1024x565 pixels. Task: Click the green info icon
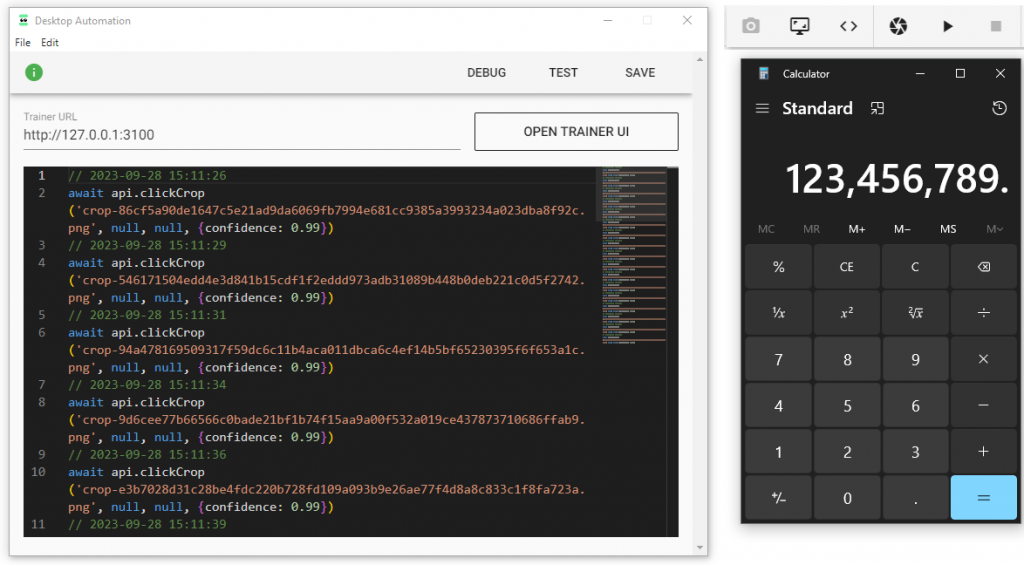34,73
